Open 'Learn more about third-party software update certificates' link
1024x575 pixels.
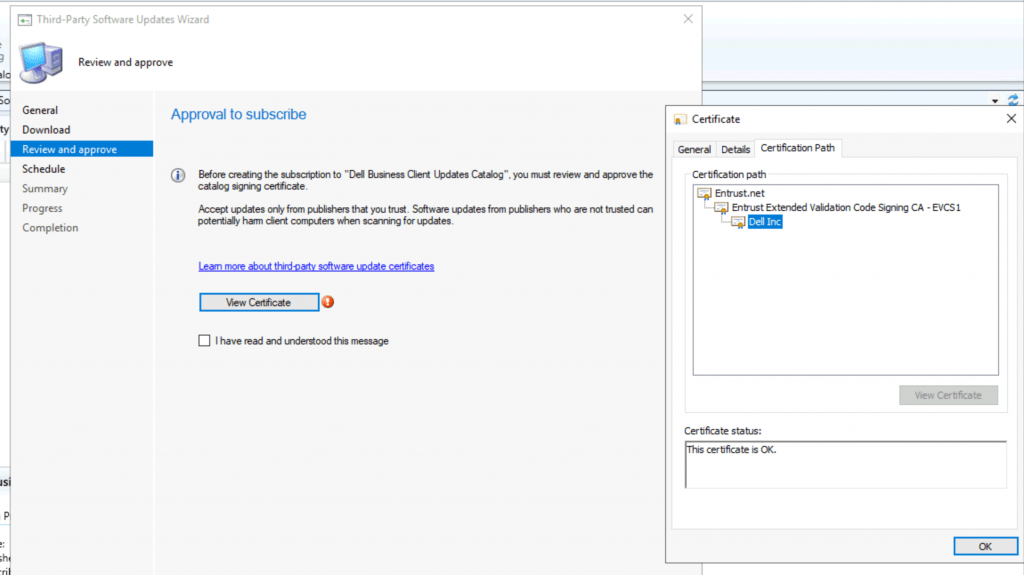[316, 266]
